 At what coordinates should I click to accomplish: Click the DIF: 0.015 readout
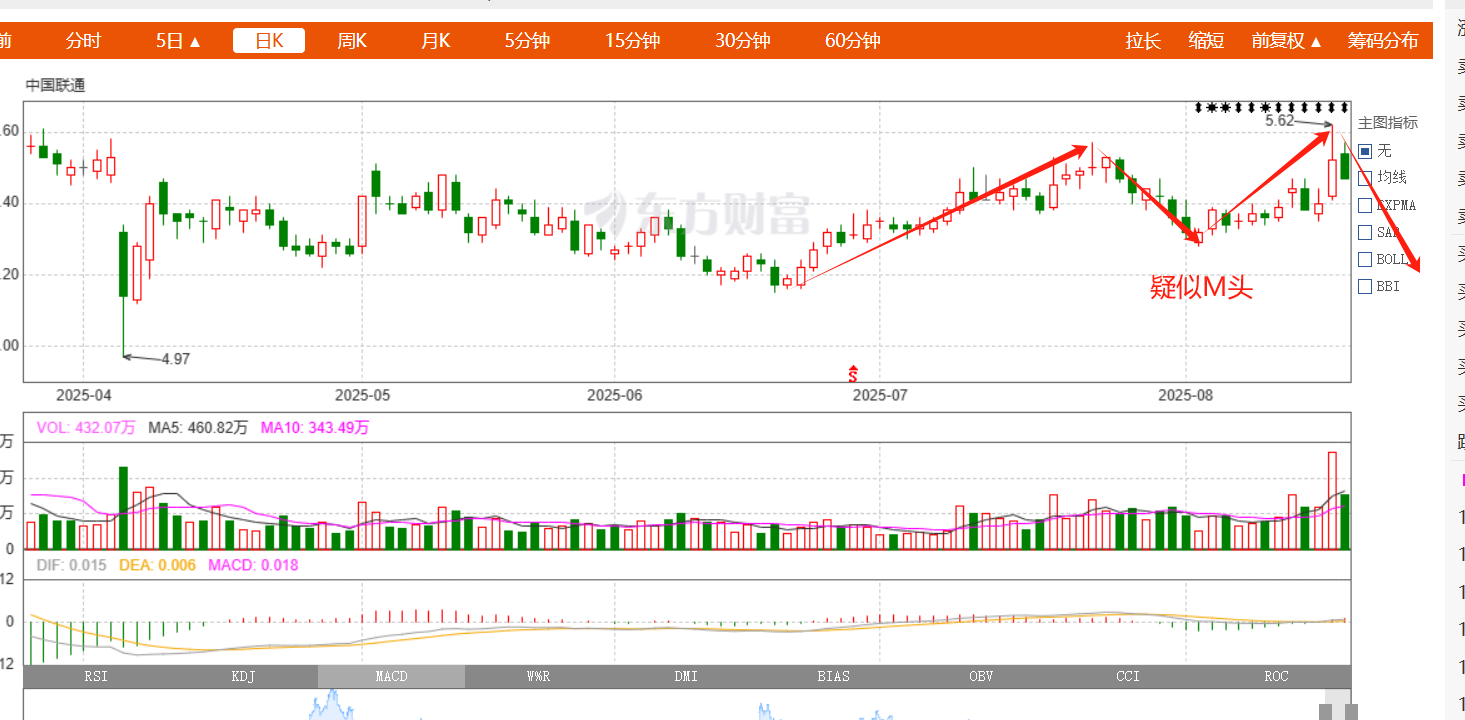tap(71, 565)
